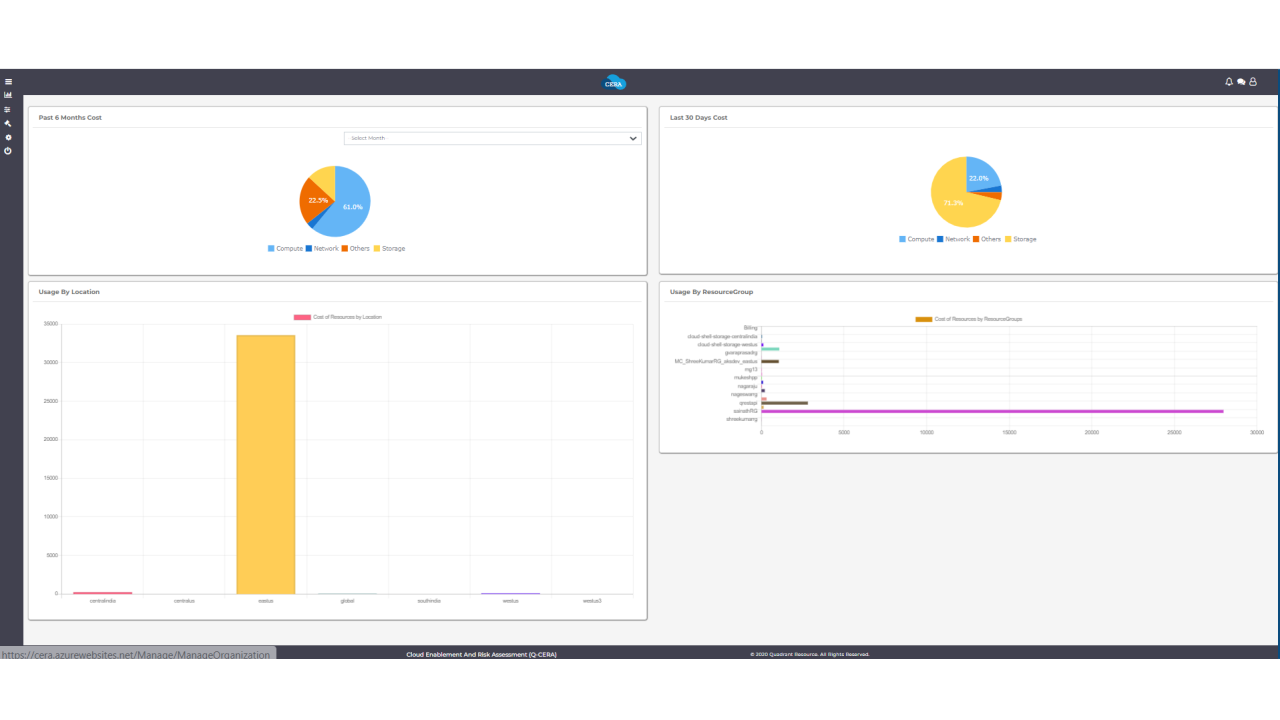Open the hamburger menu in the sidebar
The width and height of the screenshot is (1280, 720).
pos(8,82)
